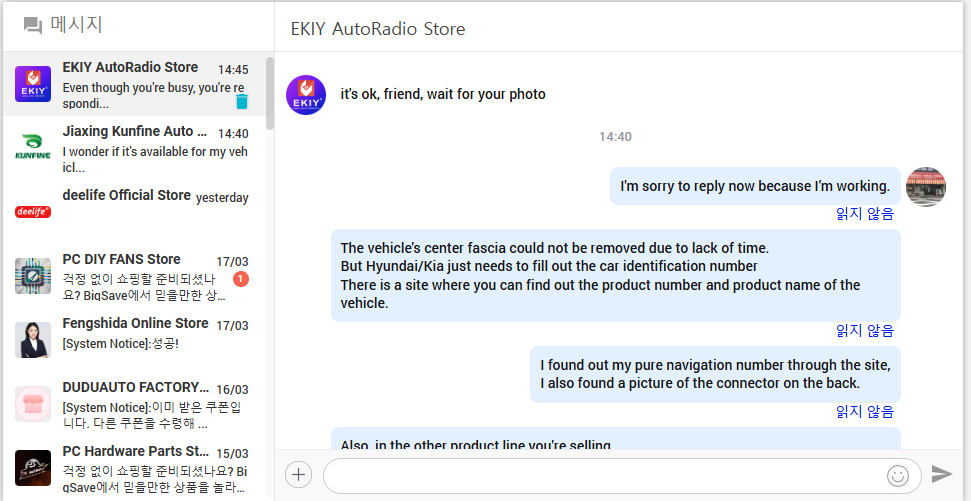Click the messages speech bubble icon
This screenshot has width=971, height=501.
pyautogui.click(x=33, y=26)
